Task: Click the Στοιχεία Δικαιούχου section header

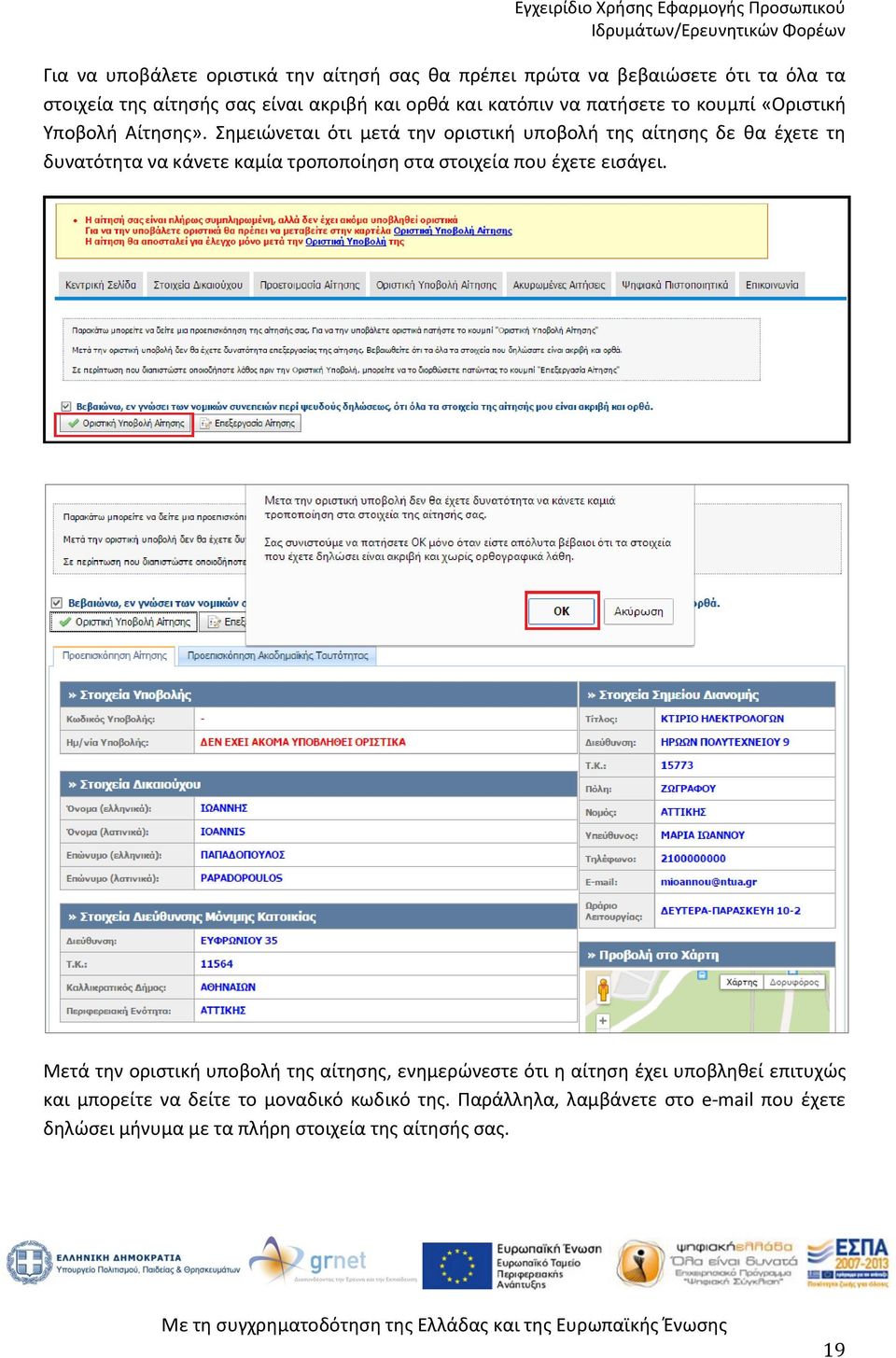Action: pos(318,784)
